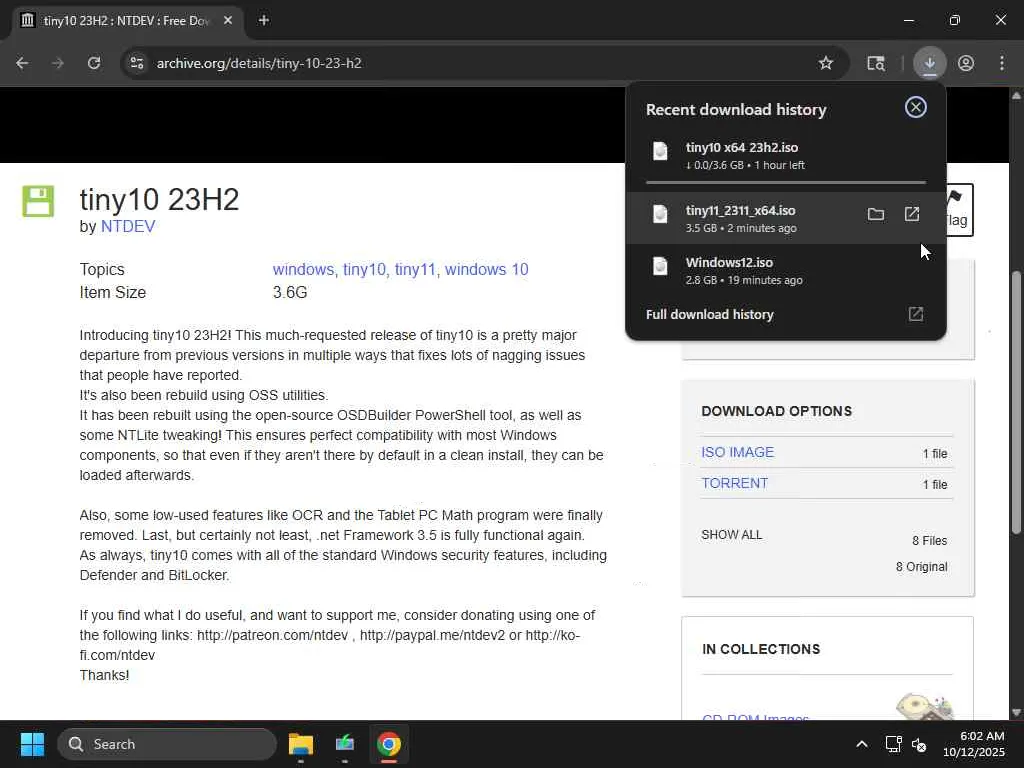Click the tiny11_2311_x64.iso file icon
This screenshot has height=768, width=1024.
660,214
